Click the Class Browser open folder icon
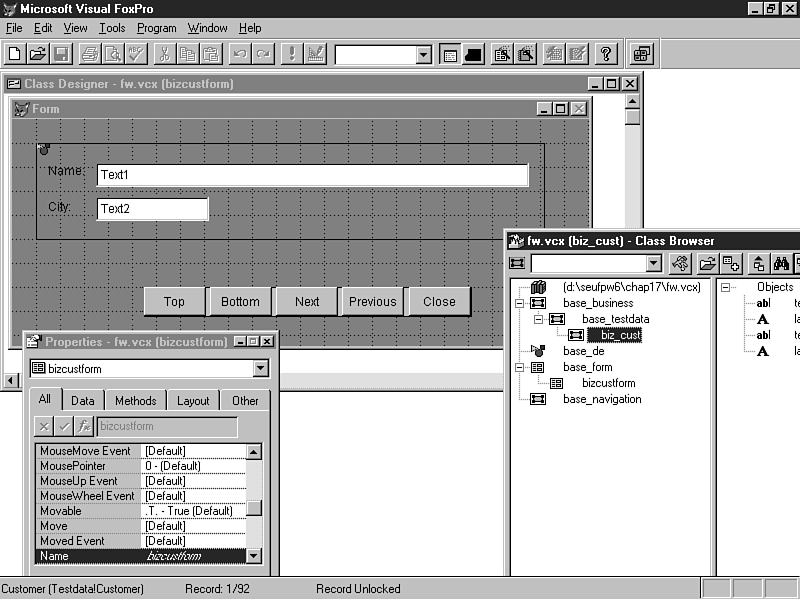The width and height of the screenshot is (800, 600). 707,264
